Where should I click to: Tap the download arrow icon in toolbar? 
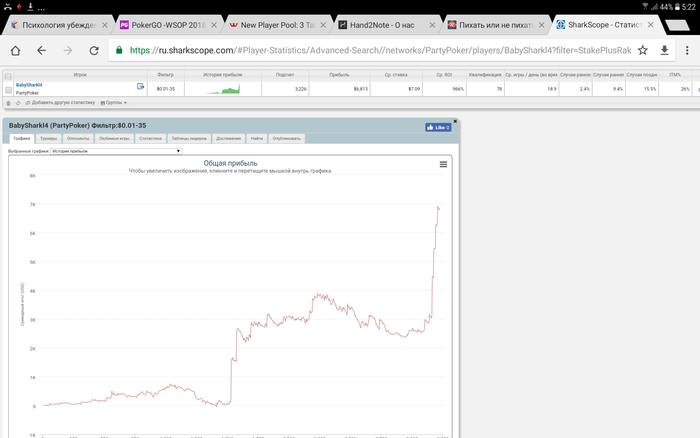[664, 50]
